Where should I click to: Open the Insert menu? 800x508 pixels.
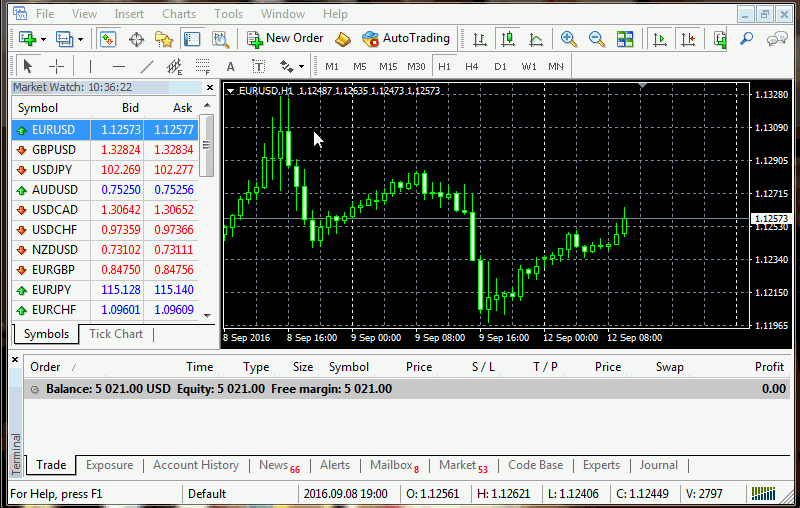coord(129,14)
